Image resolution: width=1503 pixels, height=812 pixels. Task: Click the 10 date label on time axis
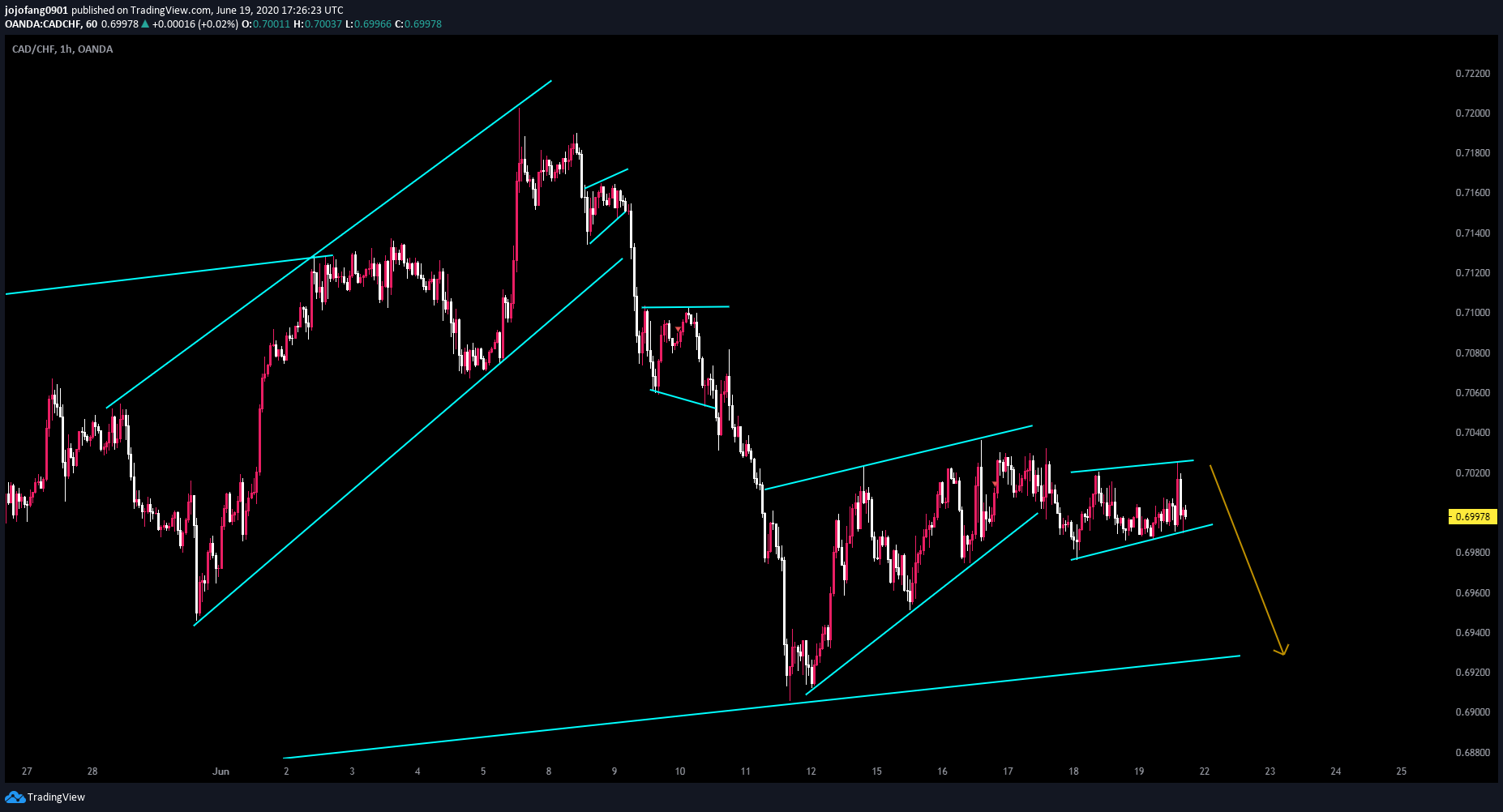(680, 771)
